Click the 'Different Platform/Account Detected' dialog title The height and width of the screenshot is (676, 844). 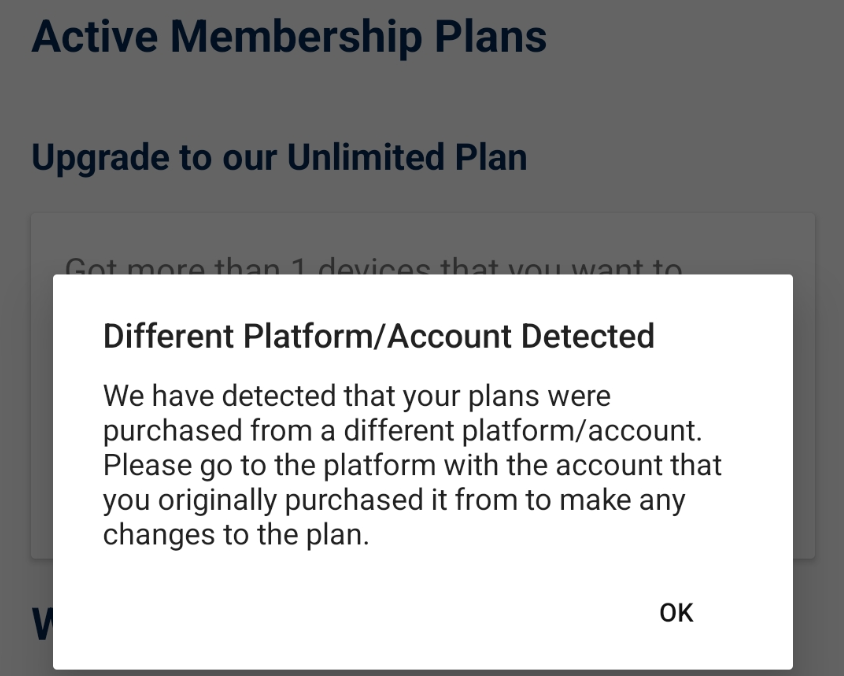coord(378,336)
